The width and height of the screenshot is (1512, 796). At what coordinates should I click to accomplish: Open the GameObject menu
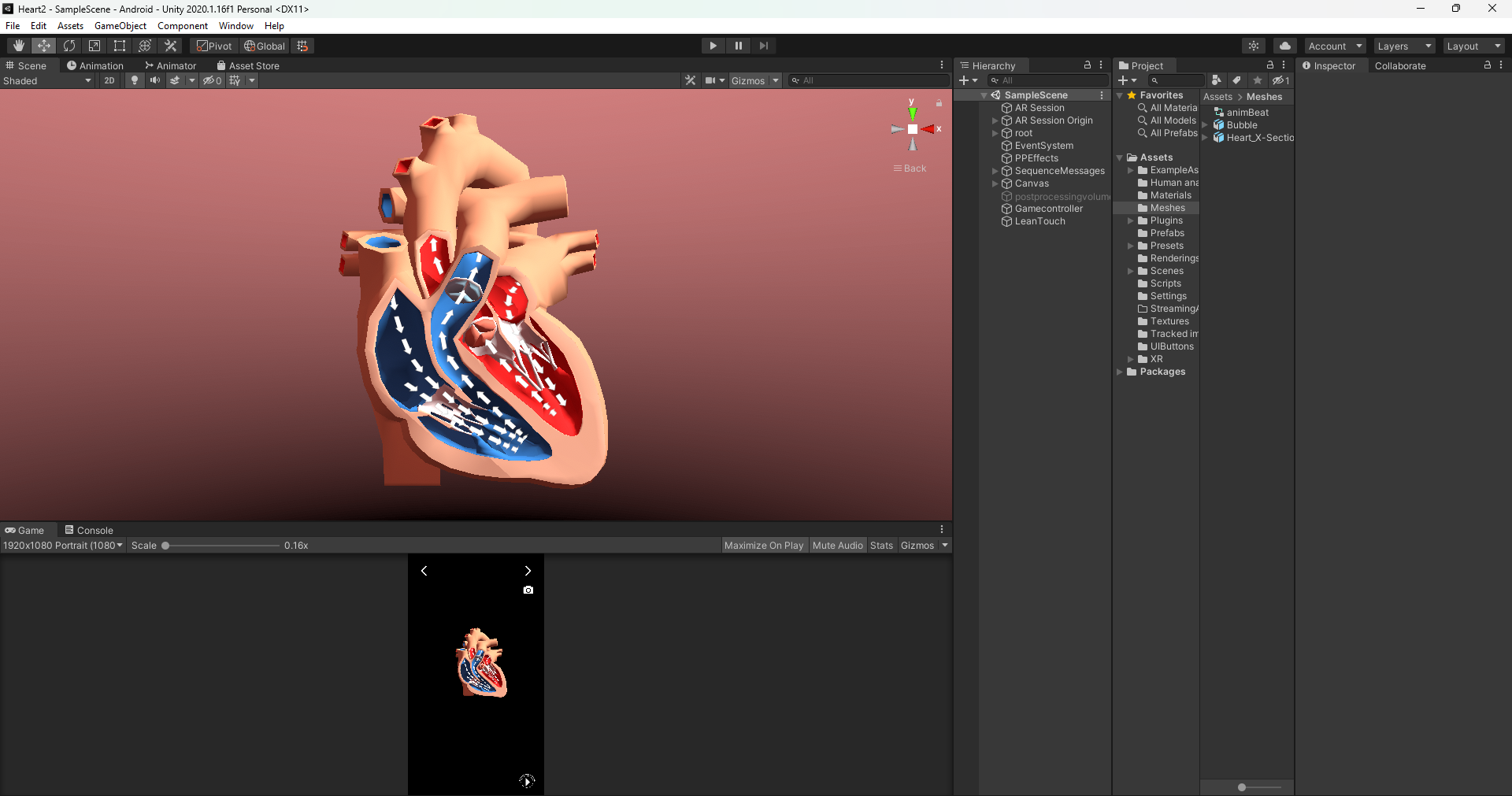click(x=120, y=25)
